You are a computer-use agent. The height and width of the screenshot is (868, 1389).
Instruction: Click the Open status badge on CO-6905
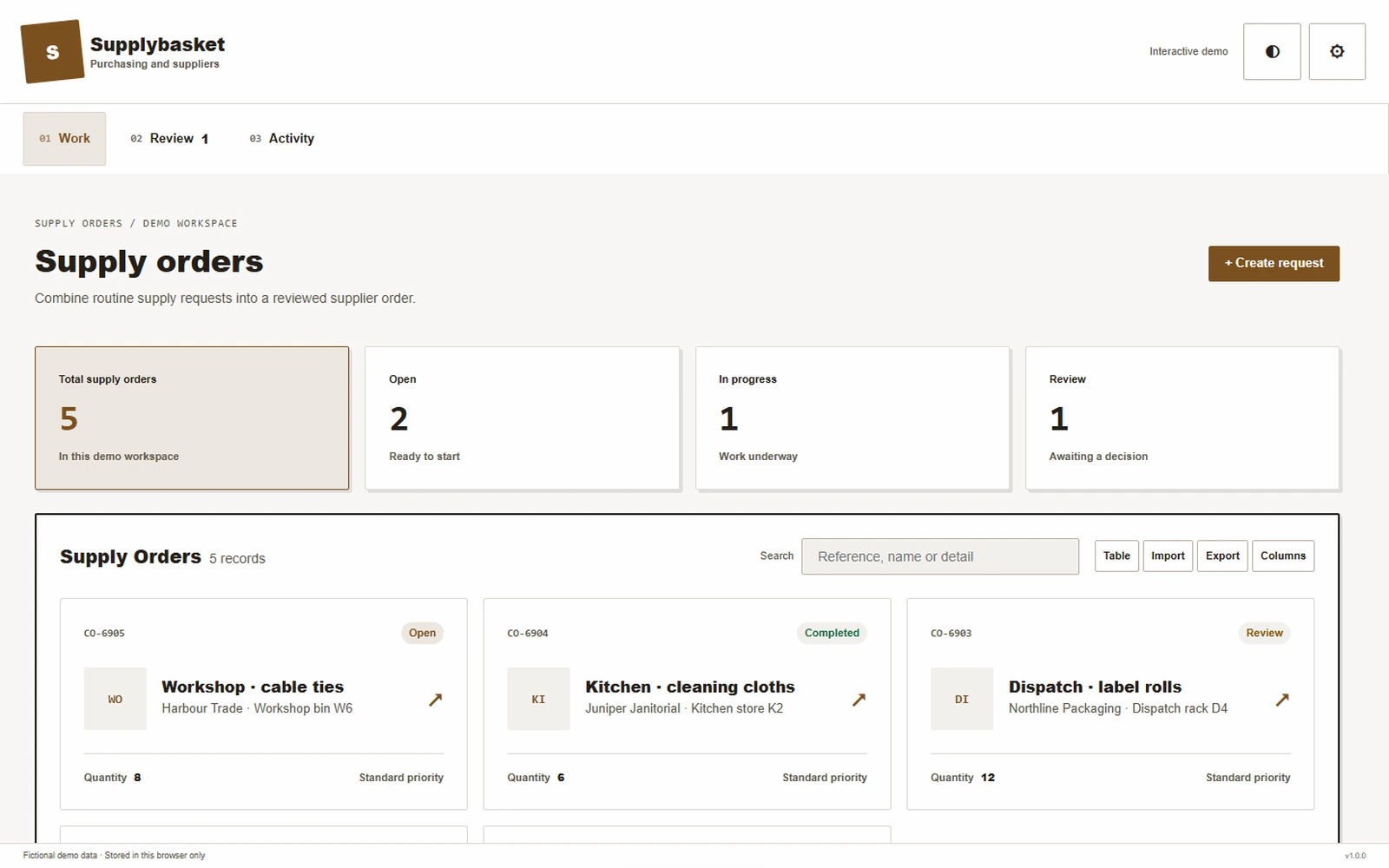point(422,633)
